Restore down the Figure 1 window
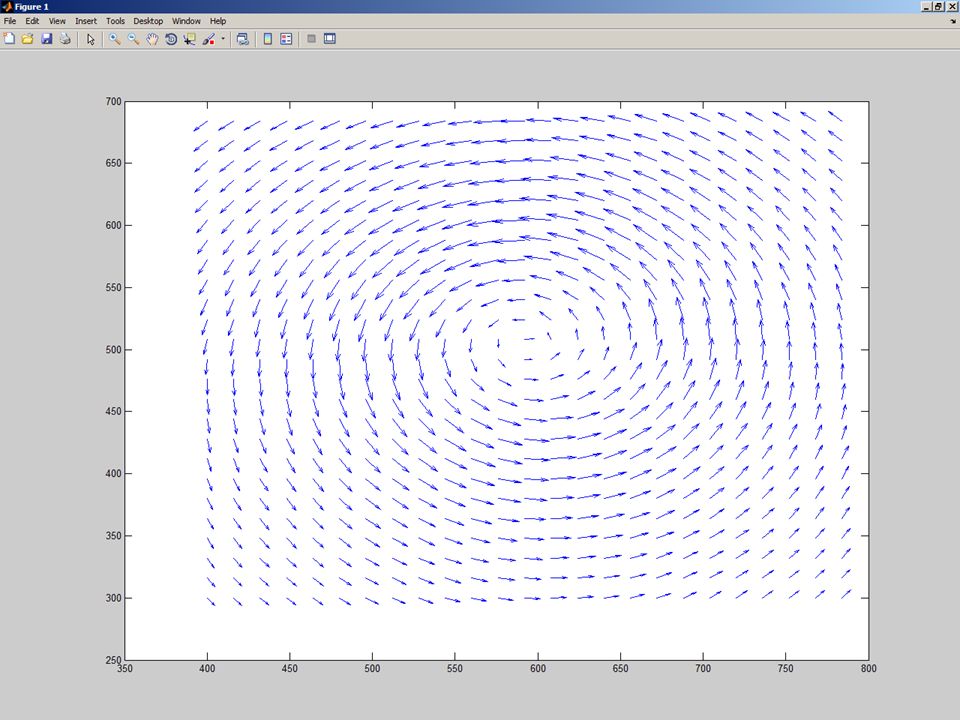960x720 pixels. 938,7
